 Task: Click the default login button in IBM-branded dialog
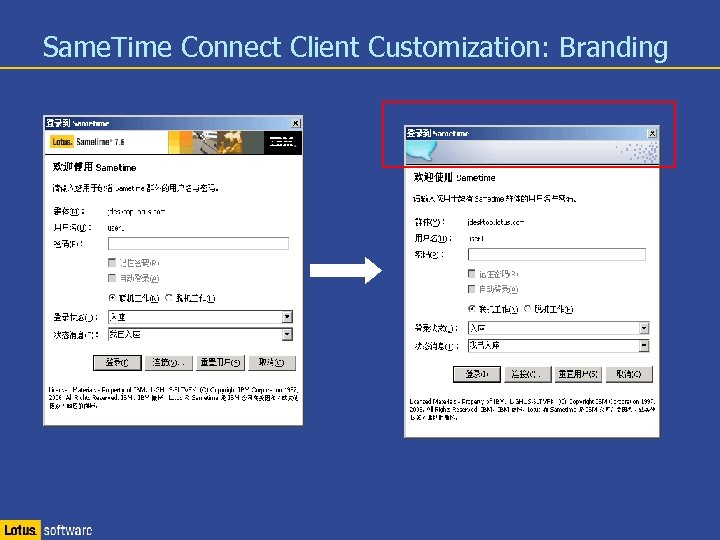point(117,363)
